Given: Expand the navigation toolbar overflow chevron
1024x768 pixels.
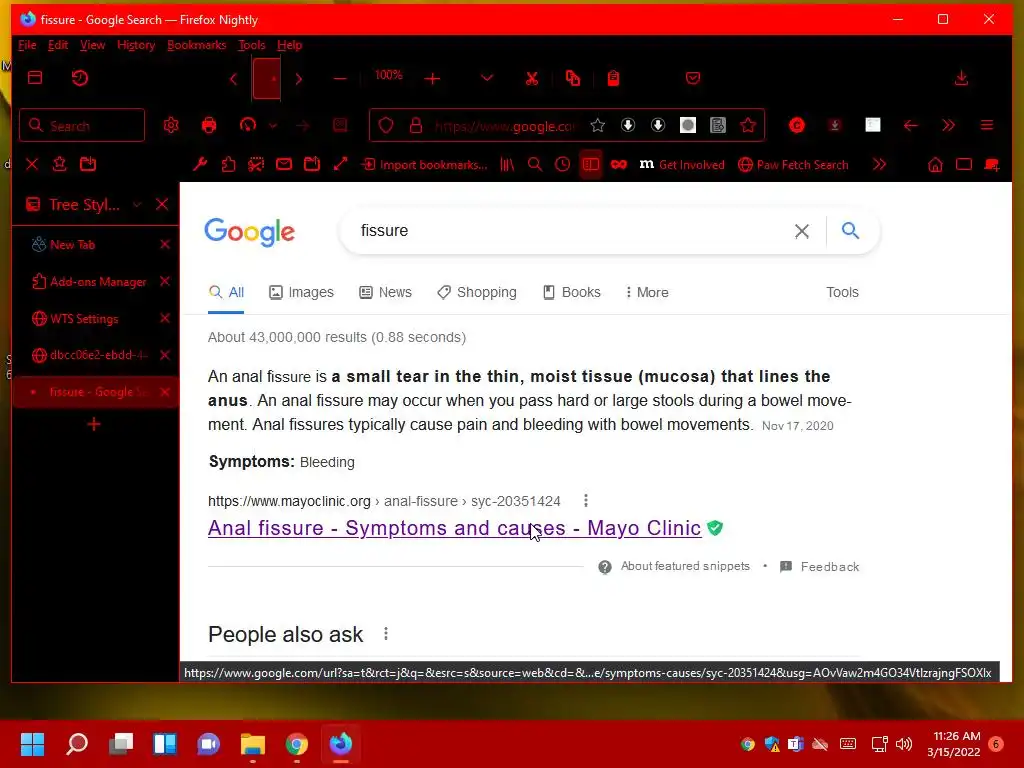Looking at the screenshot, I should (x=948, y=125).
